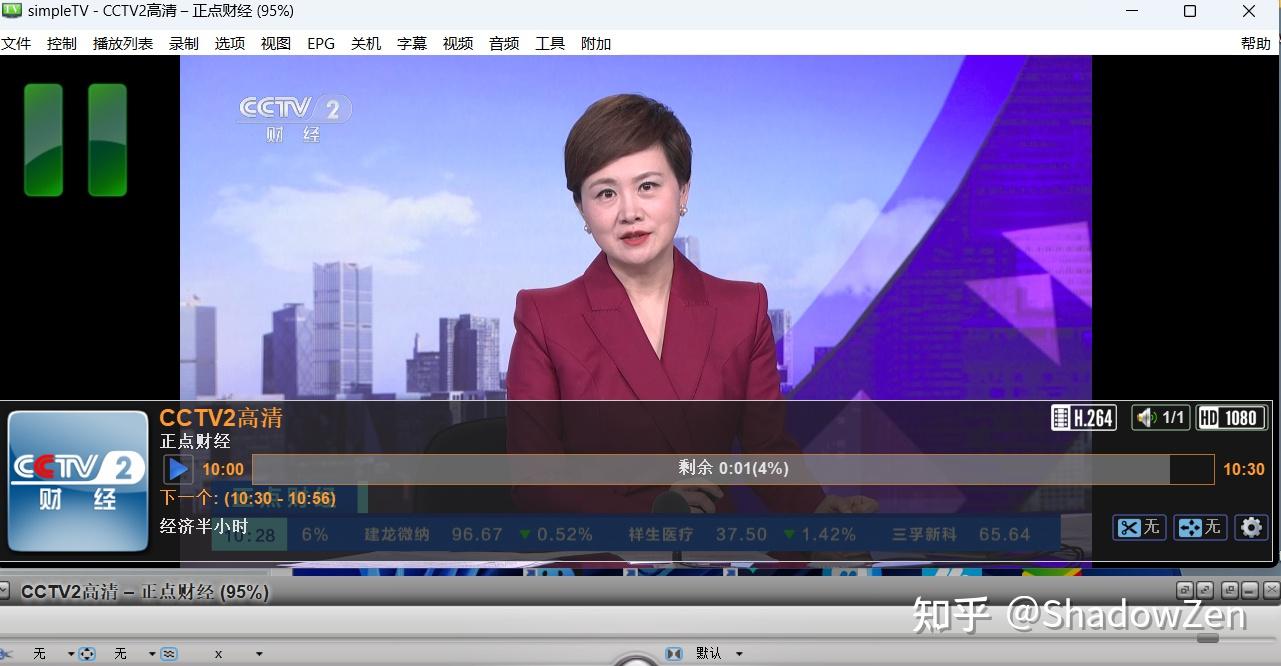
Task: Open the 视频 menu
Action: [x=458, y=43]
